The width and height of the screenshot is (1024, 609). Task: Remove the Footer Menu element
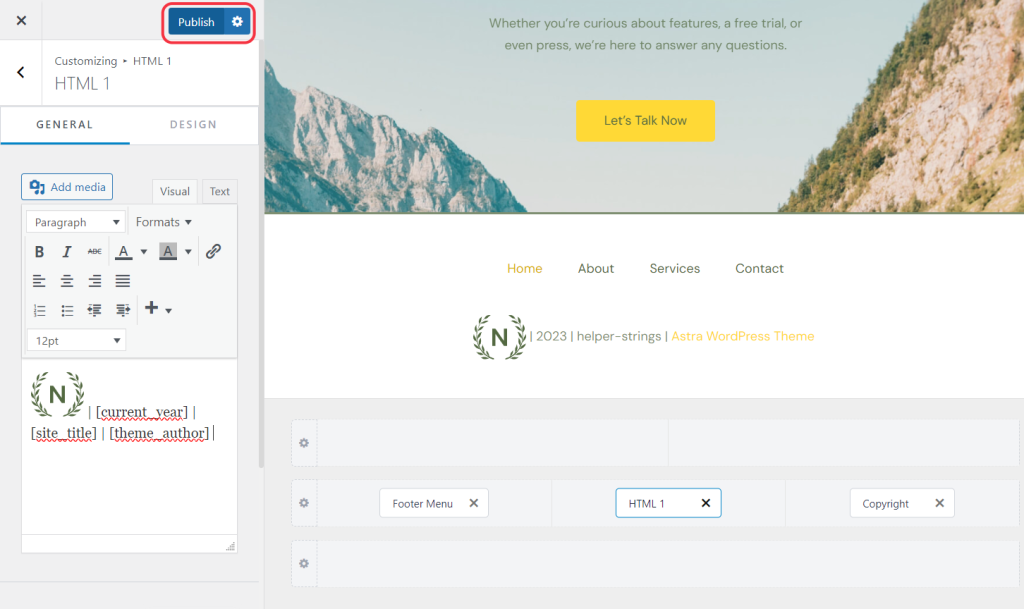coord(473,503)
